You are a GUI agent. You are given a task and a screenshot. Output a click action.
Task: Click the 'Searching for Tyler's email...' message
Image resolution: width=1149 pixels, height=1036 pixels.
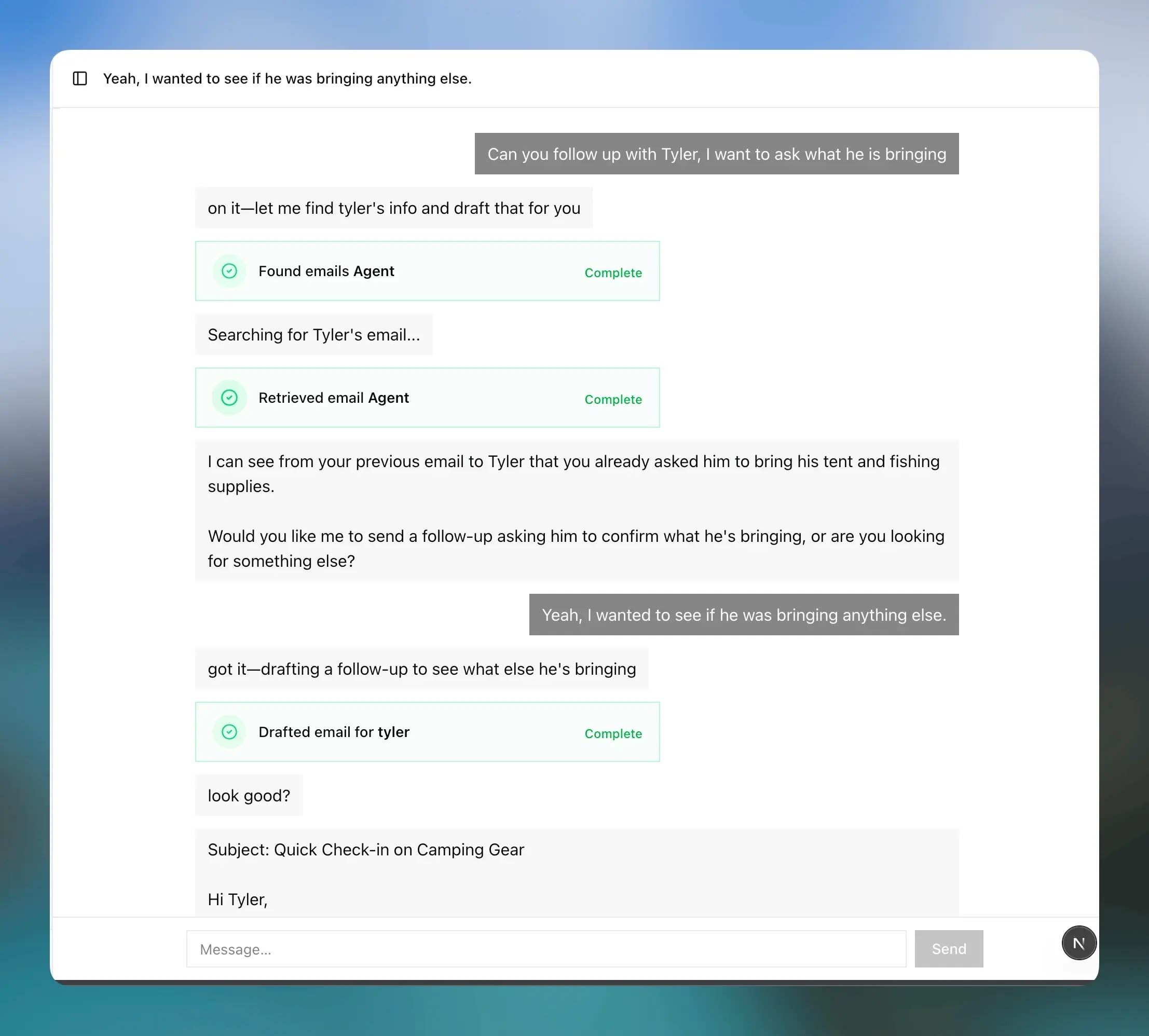(x=313, y=335)
